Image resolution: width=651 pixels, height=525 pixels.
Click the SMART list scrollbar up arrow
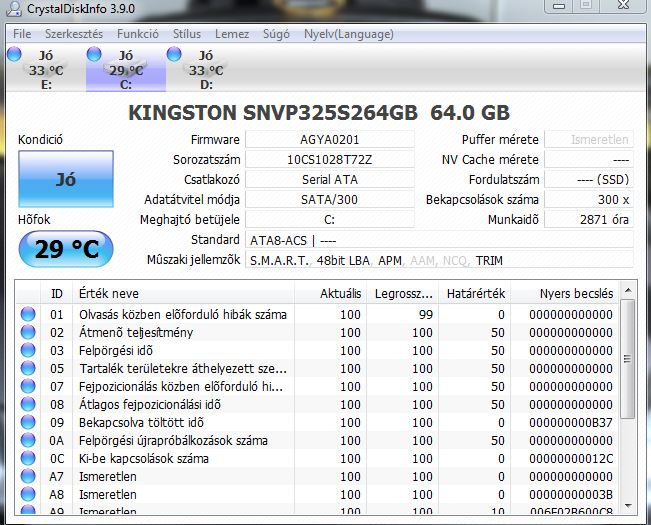628,291
